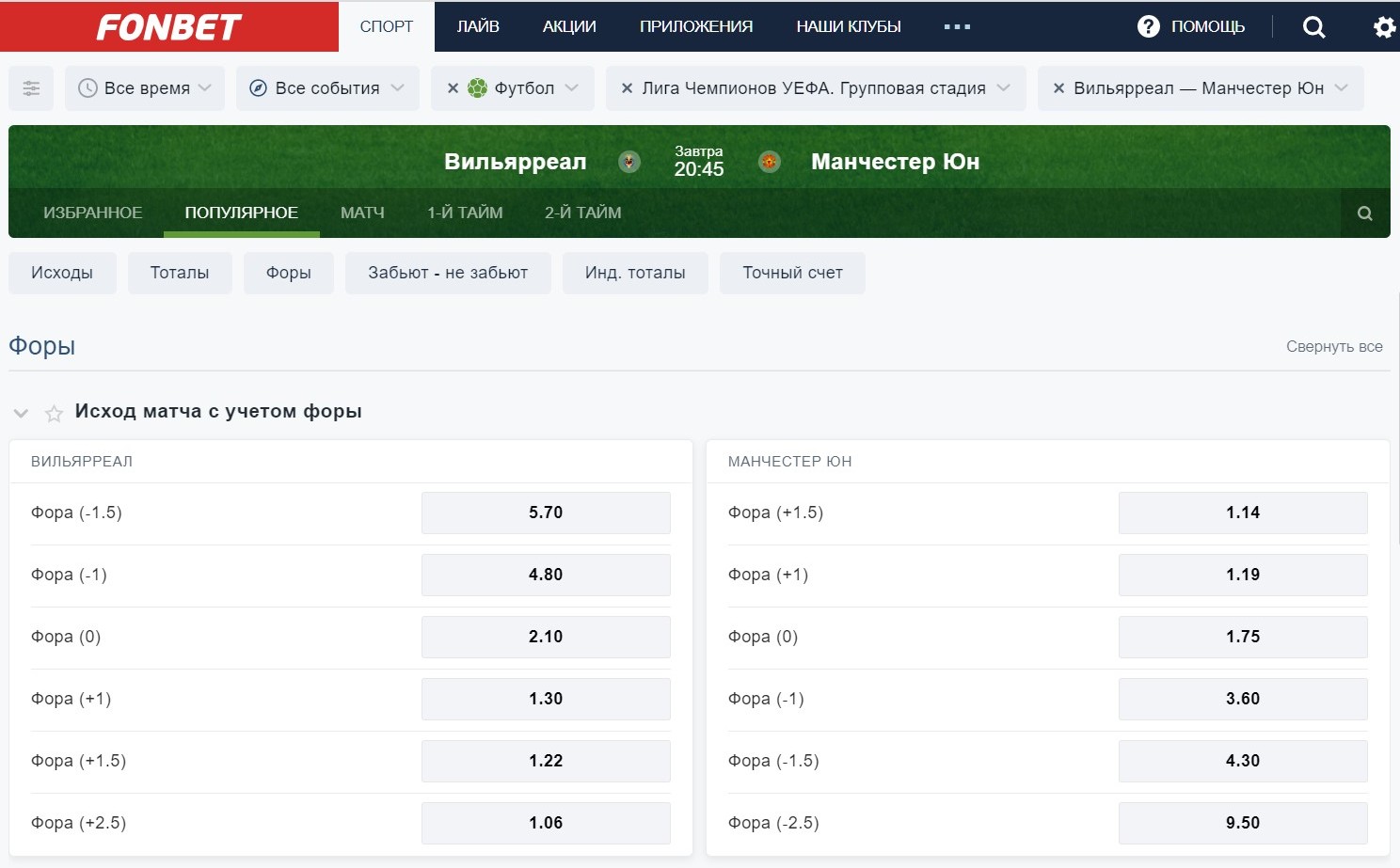Select the ПОПУЛЯРНОЕ tab
This screenshot has width=1400, height=868.
click(242, 213)
